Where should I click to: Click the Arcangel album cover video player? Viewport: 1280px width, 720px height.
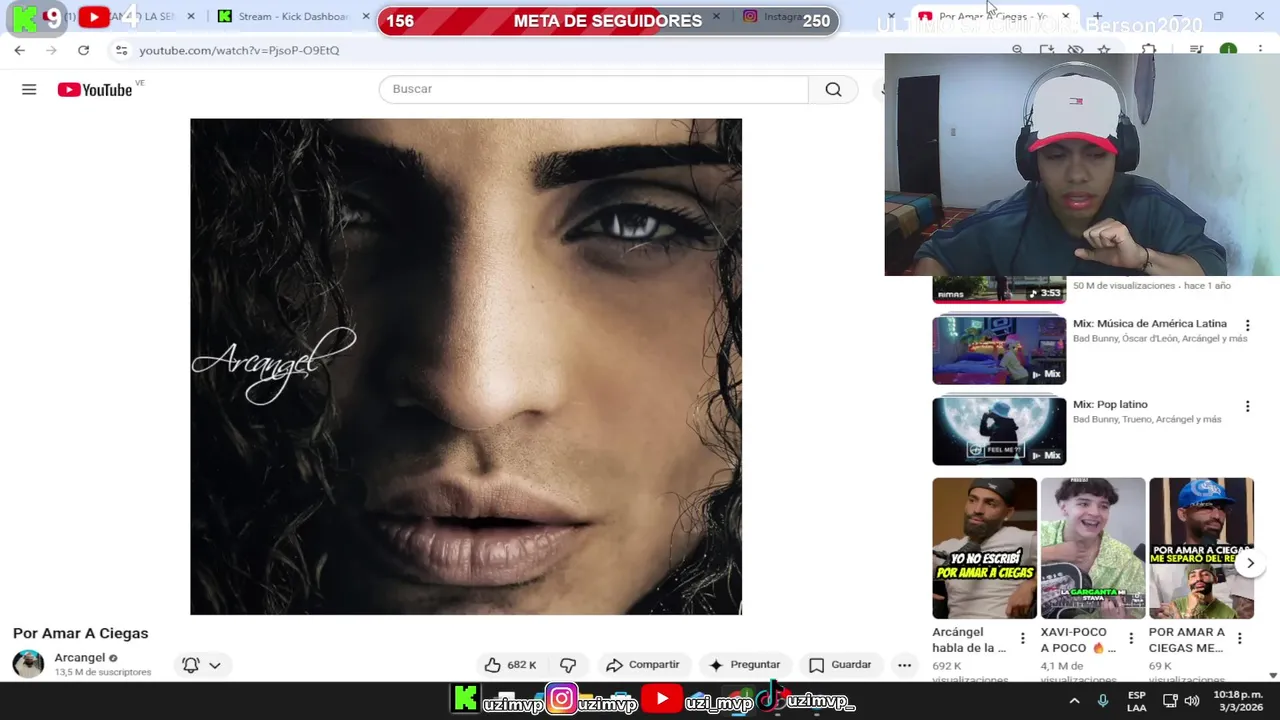click(466, 366)
